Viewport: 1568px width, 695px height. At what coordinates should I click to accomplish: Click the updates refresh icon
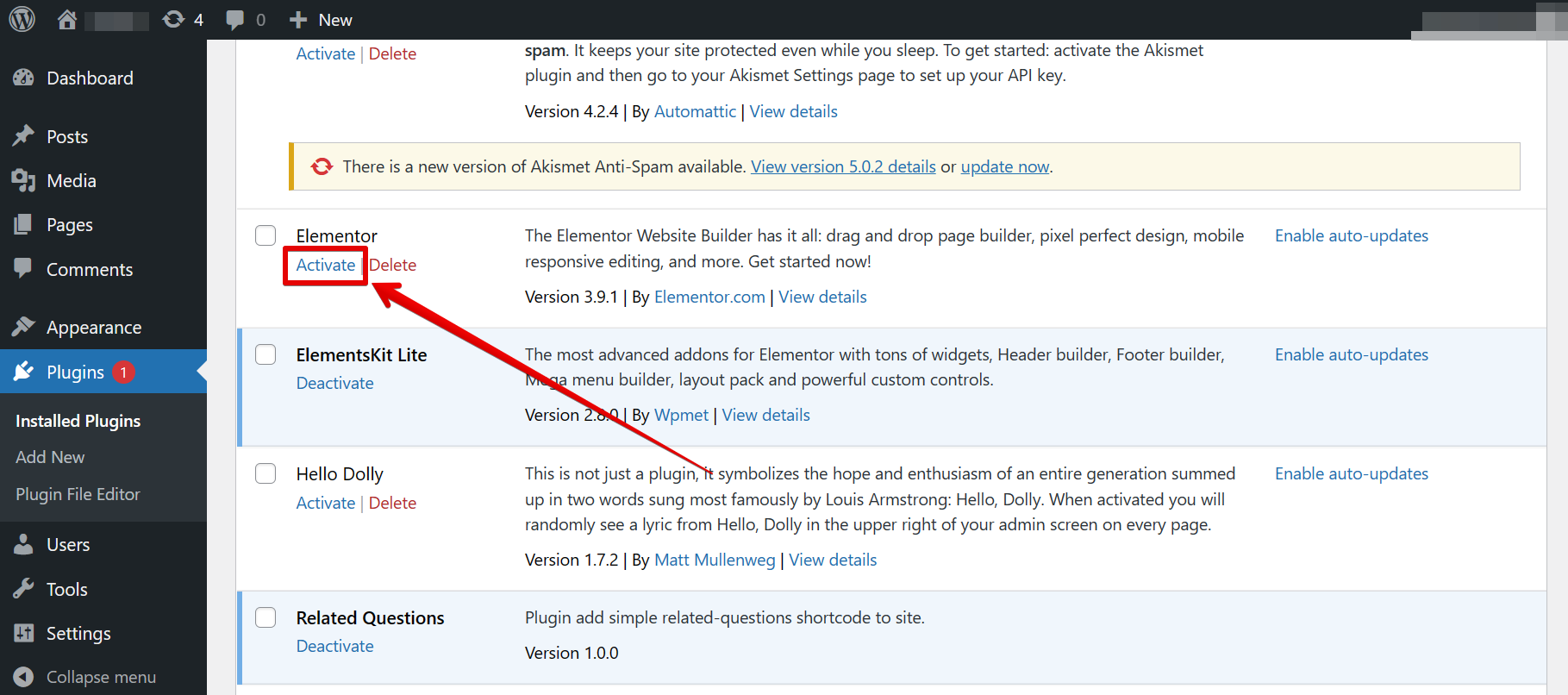173,19
